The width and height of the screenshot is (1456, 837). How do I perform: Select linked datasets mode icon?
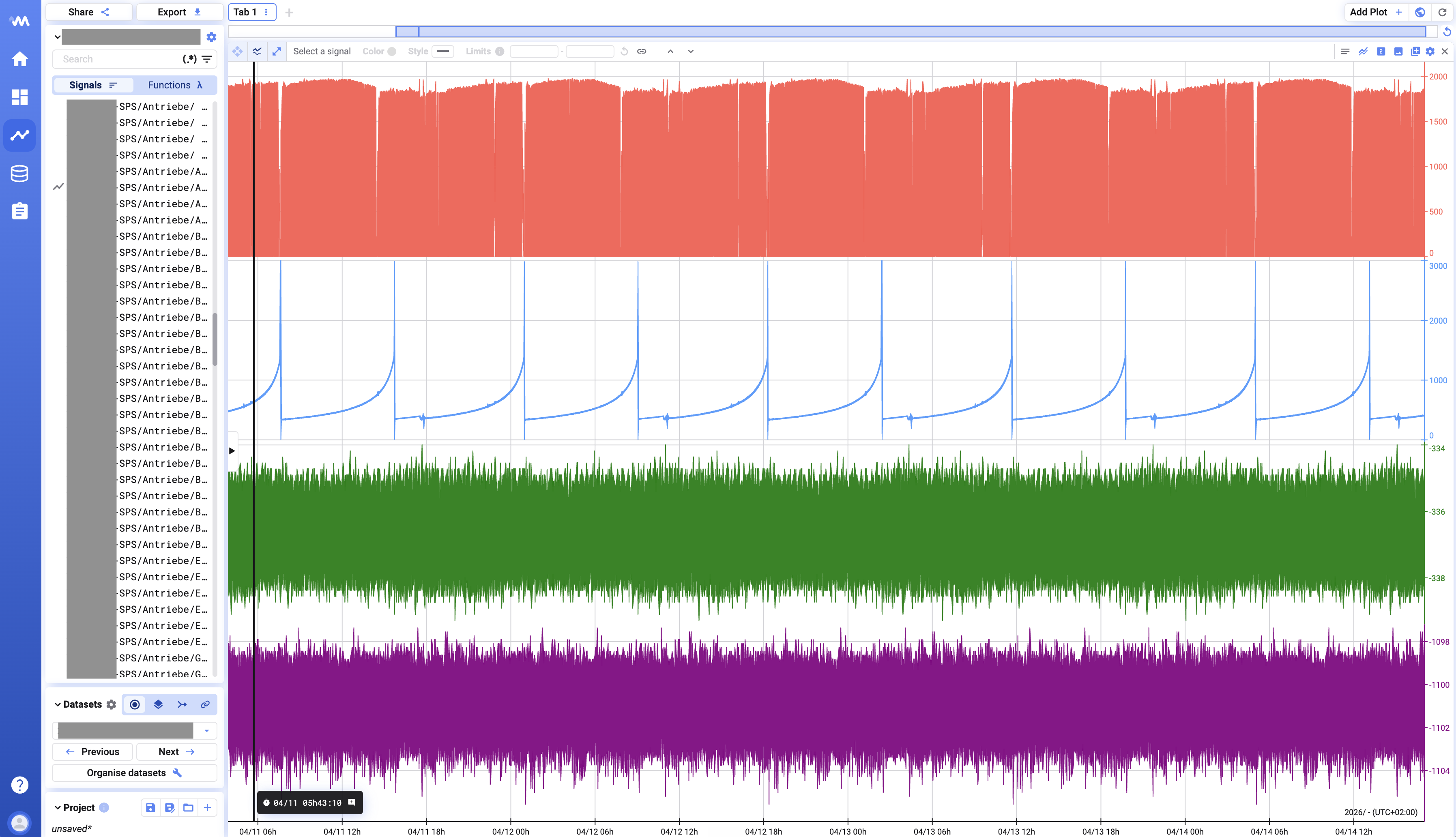205,704
